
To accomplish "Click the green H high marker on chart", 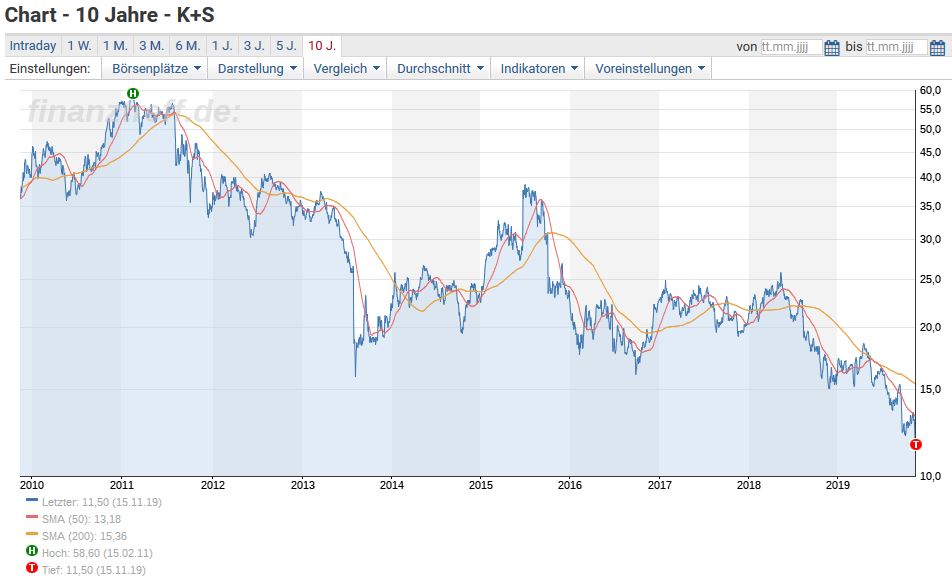I will pos(133,93).
